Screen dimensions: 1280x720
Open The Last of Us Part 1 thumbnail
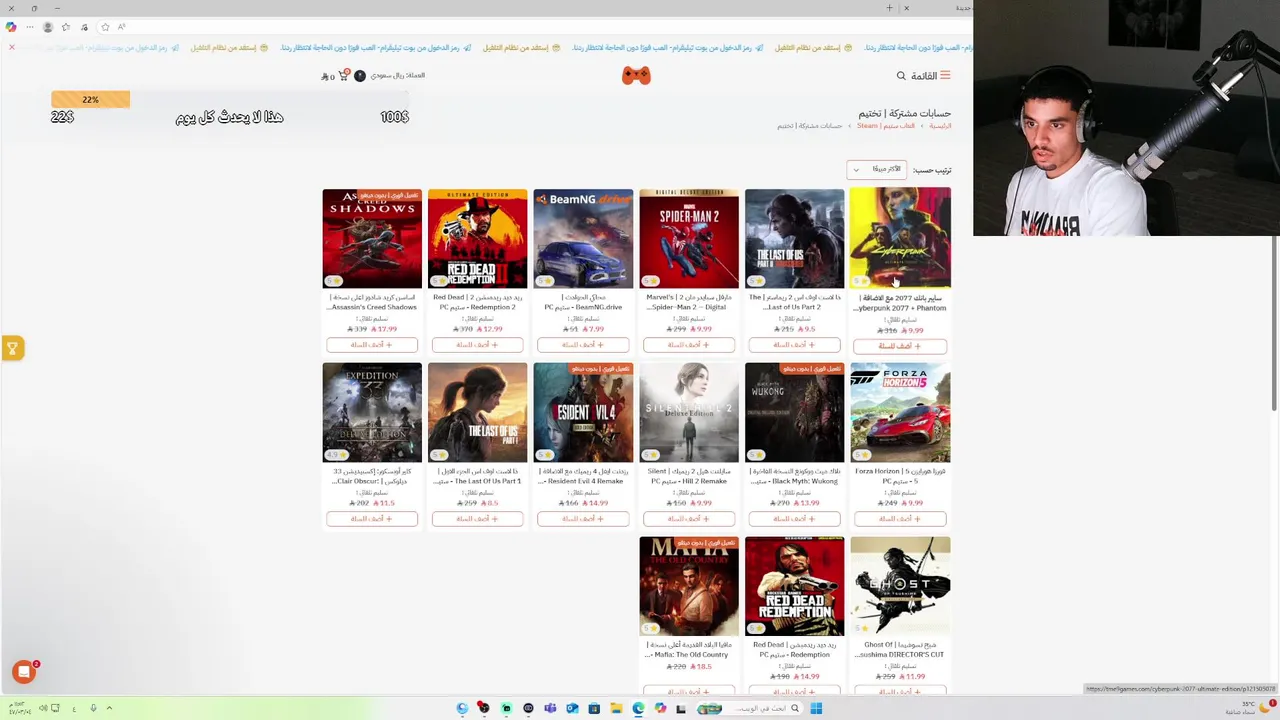(477, 412)
